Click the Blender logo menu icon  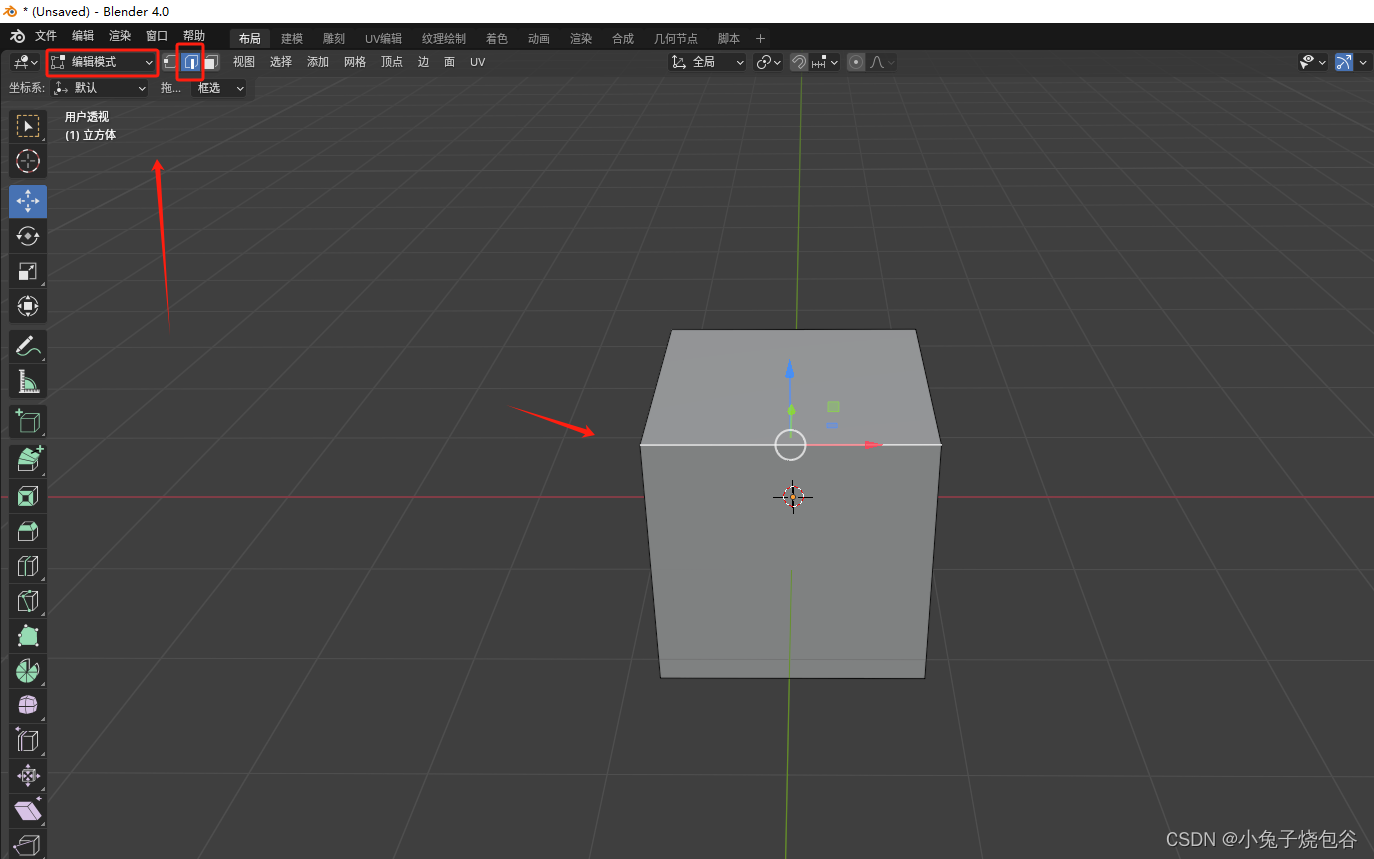point(17,37)
